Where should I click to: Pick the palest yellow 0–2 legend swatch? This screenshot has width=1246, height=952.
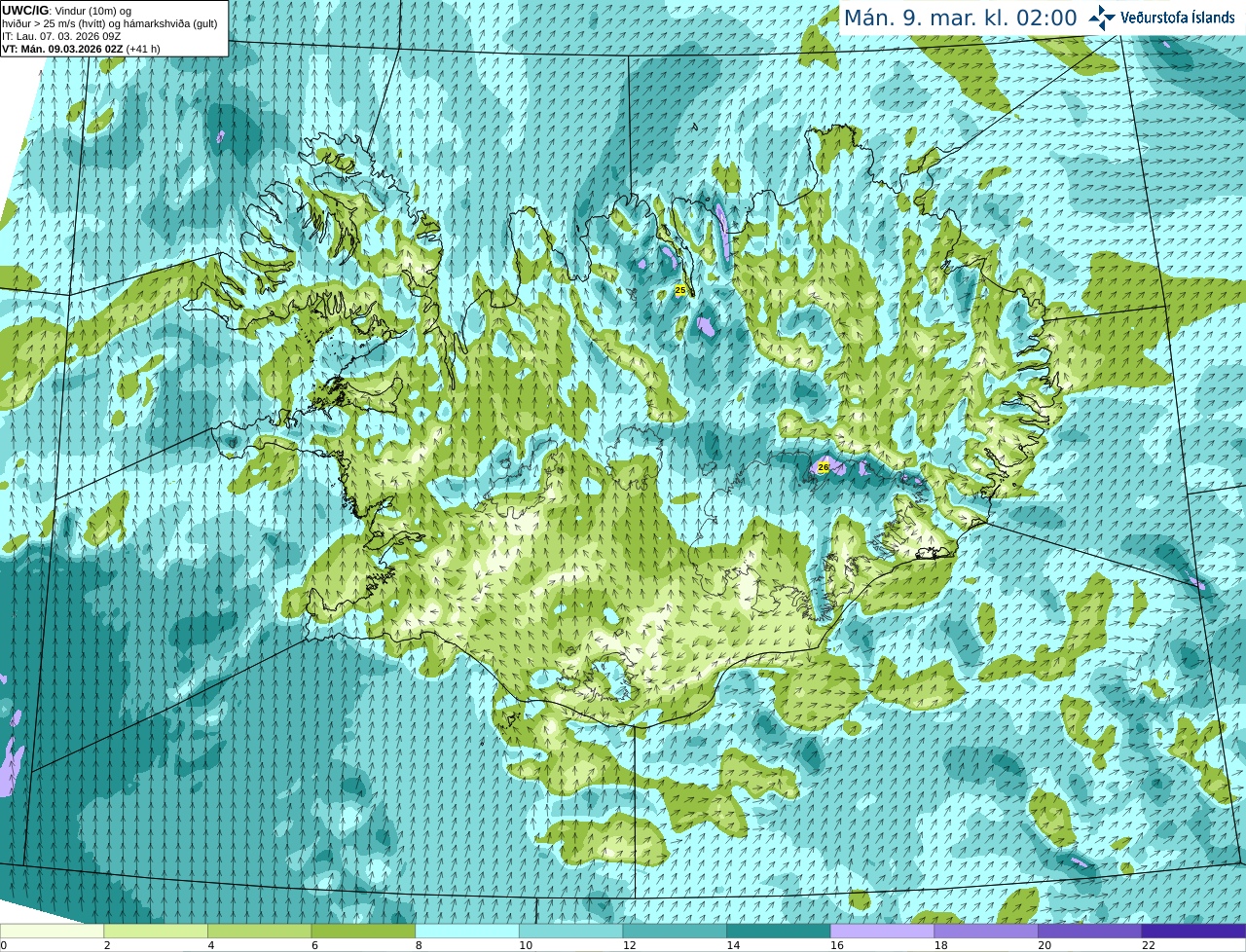click(x=52, y=931)
